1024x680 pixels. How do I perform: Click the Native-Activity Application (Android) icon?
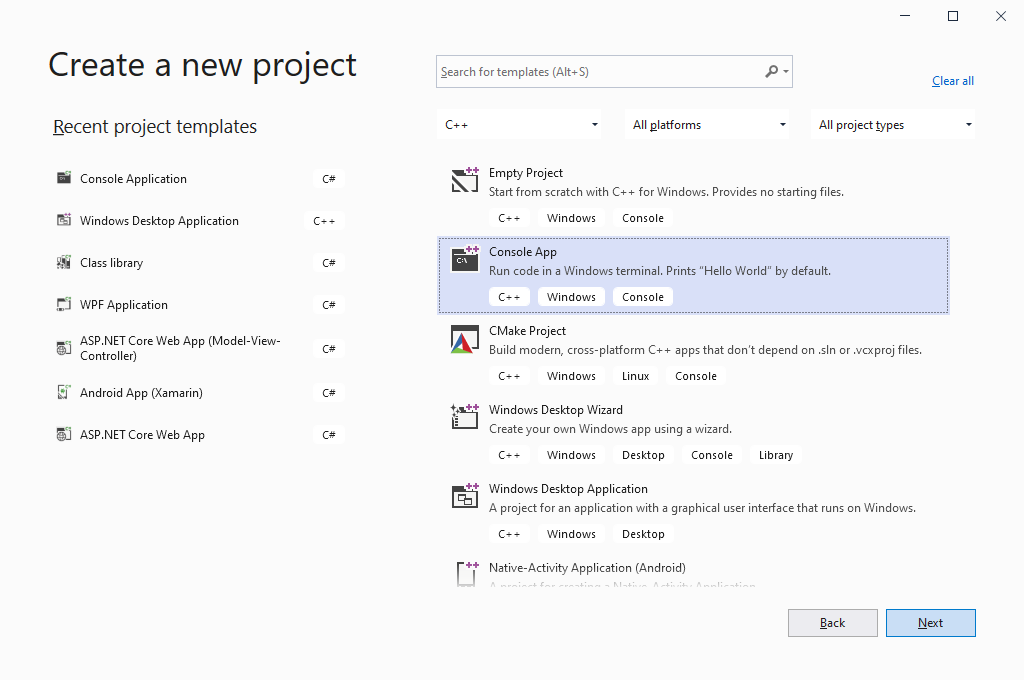(465, 574)
